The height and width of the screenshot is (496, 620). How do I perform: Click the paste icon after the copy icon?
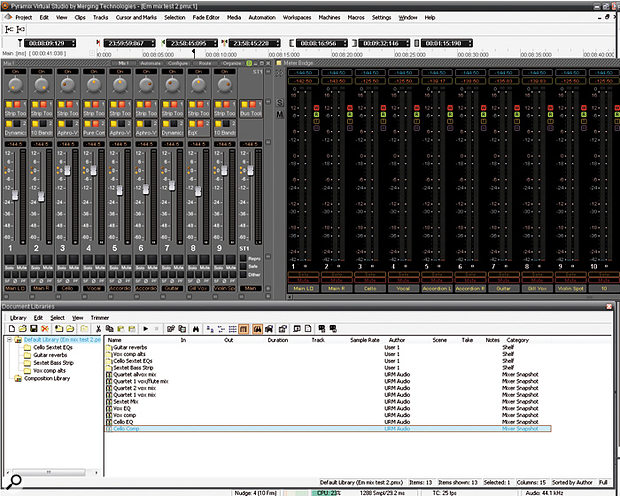pyautogui.click(x=121, y=329)
